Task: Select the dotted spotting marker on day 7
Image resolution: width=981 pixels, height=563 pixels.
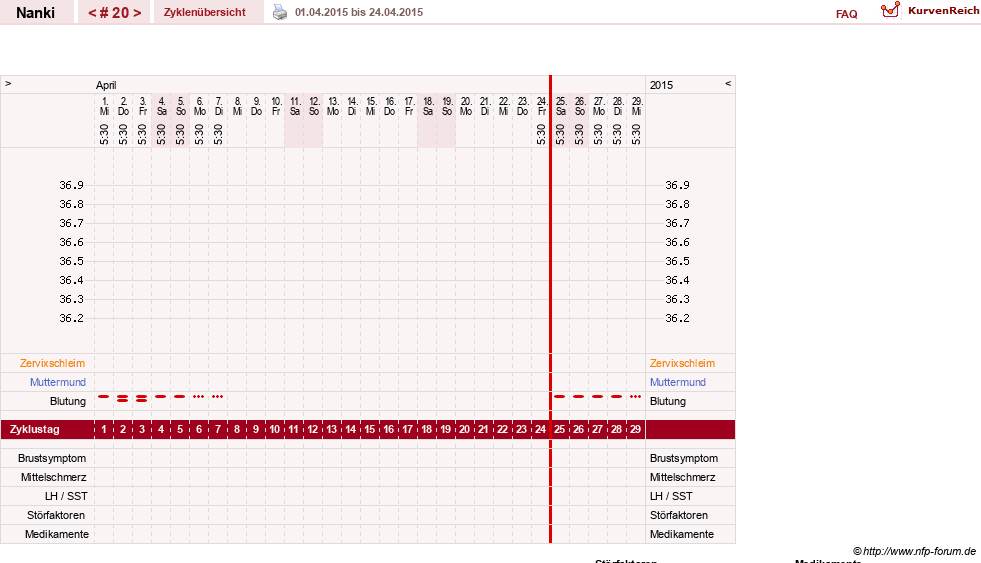Action: (x=218, y=396)
